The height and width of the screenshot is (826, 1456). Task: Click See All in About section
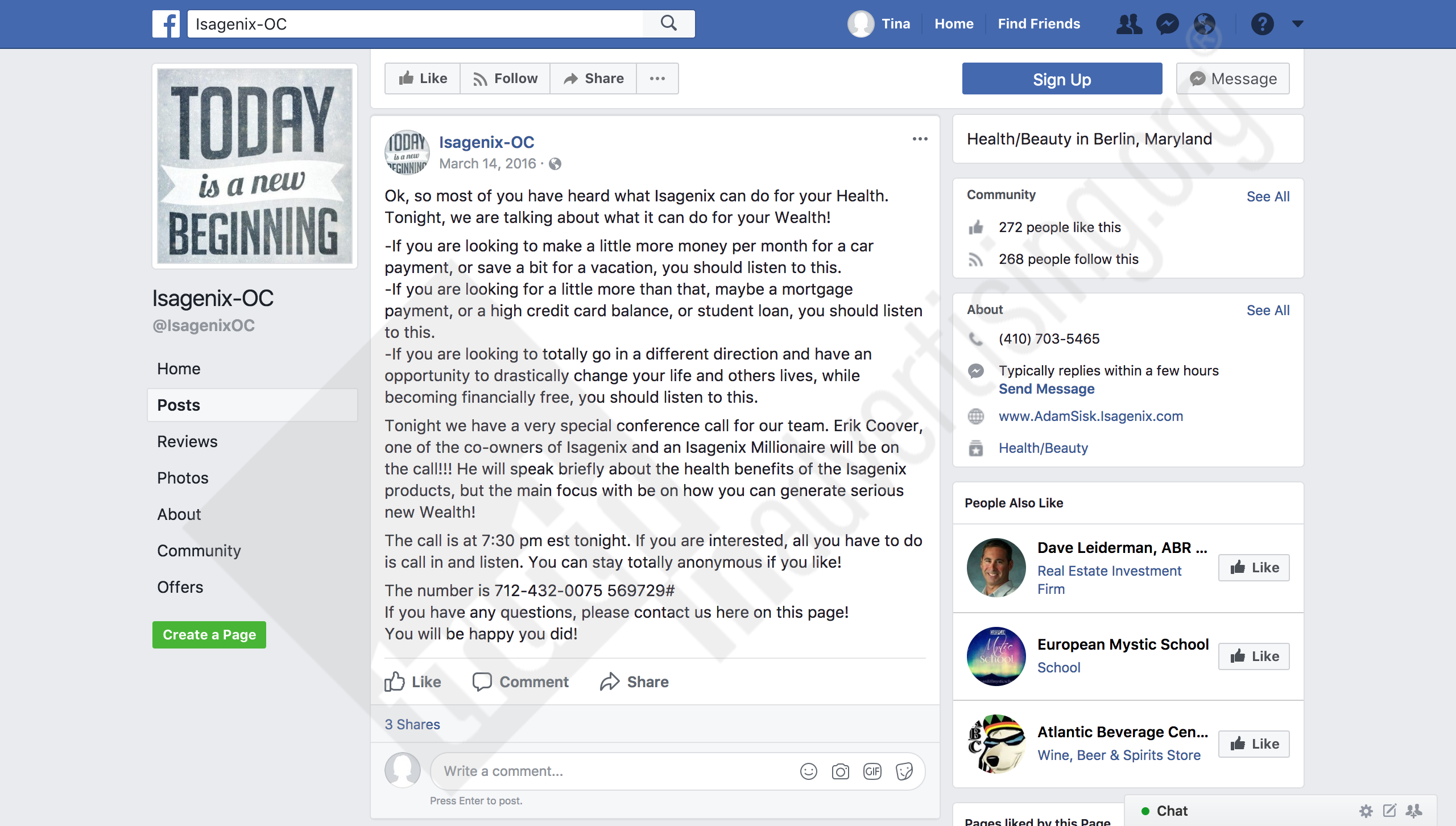pyautogui.click(x=1268, y=311)
